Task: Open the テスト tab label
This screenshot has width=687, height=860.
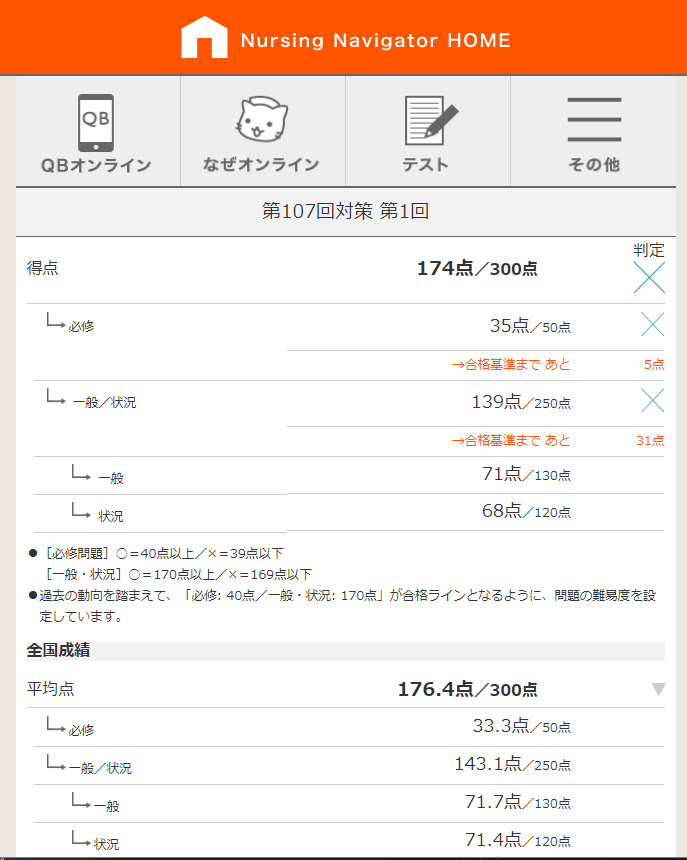Action: point(426,165)
